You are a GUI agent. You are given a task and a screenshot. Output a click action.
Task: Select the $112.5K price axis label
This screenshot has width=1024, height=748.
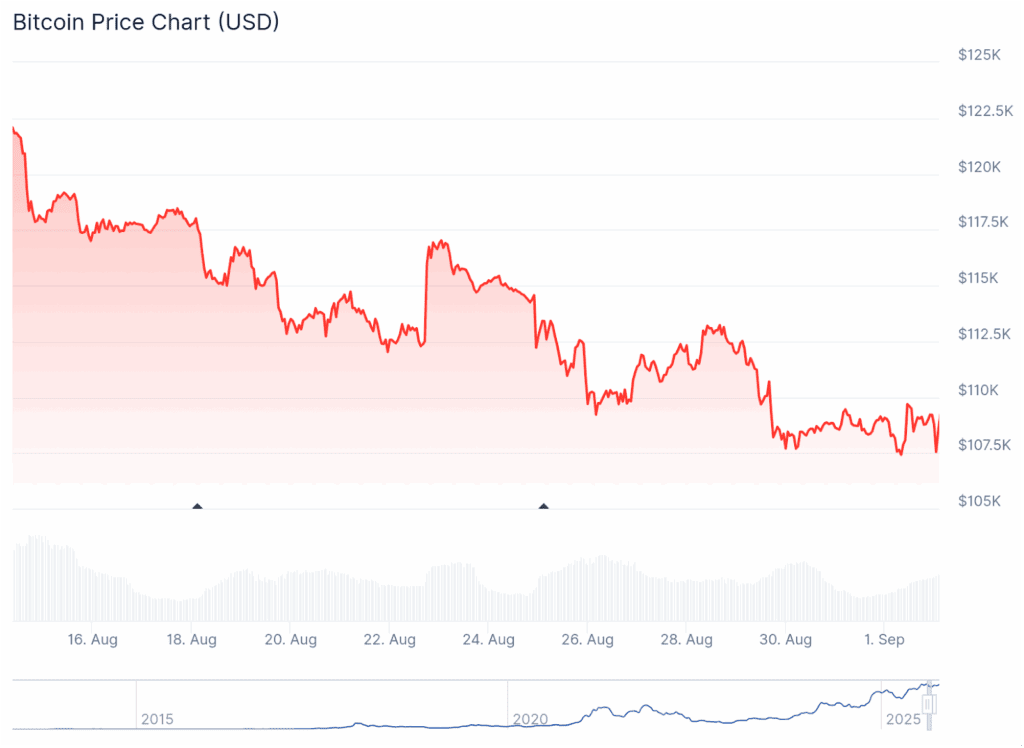tap(985, 333)
